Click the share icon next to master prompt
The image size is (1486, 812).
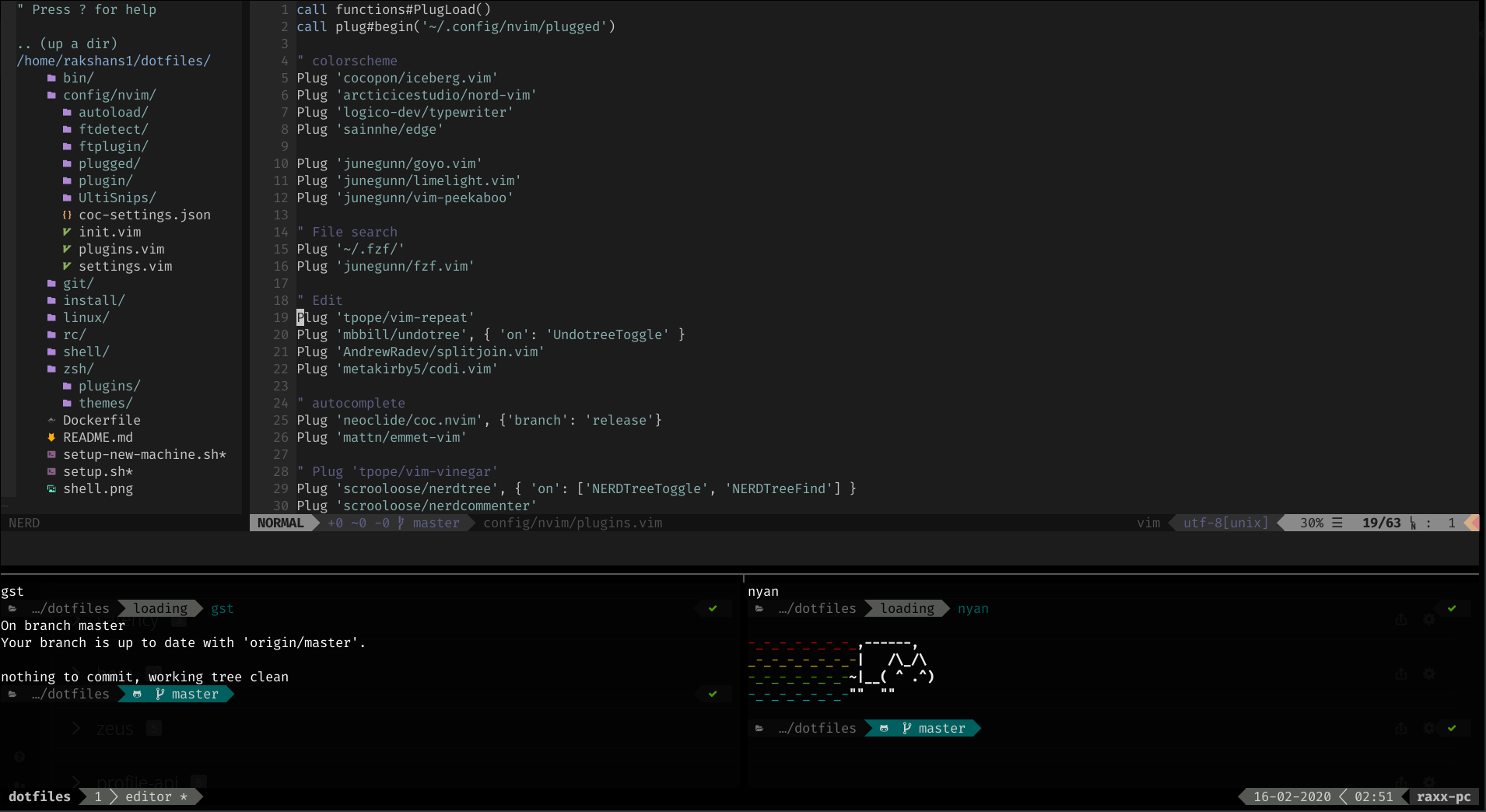click(1401, 729)
